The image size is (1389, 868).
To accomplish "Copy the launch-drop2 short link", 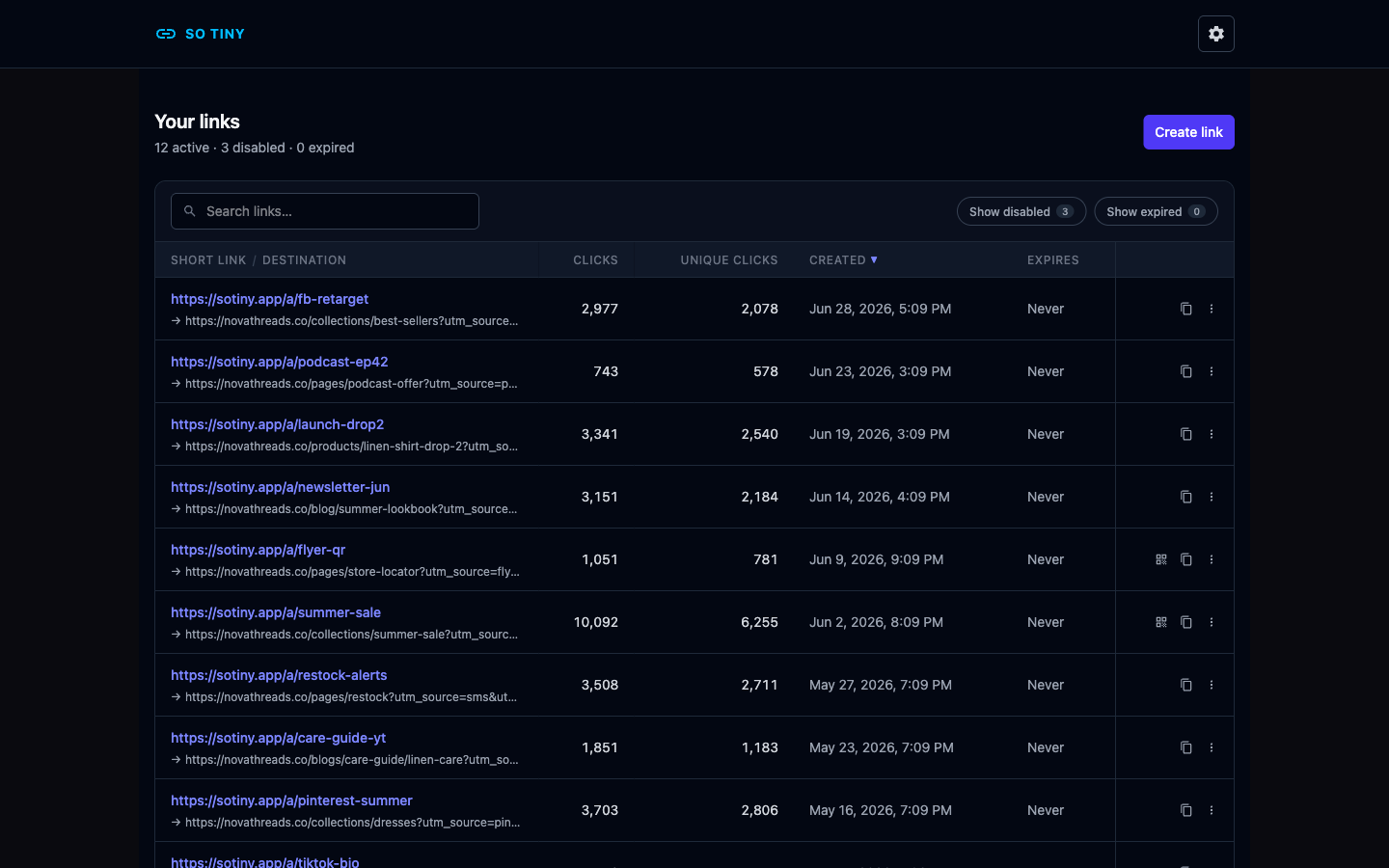I will pos(1186,434).
